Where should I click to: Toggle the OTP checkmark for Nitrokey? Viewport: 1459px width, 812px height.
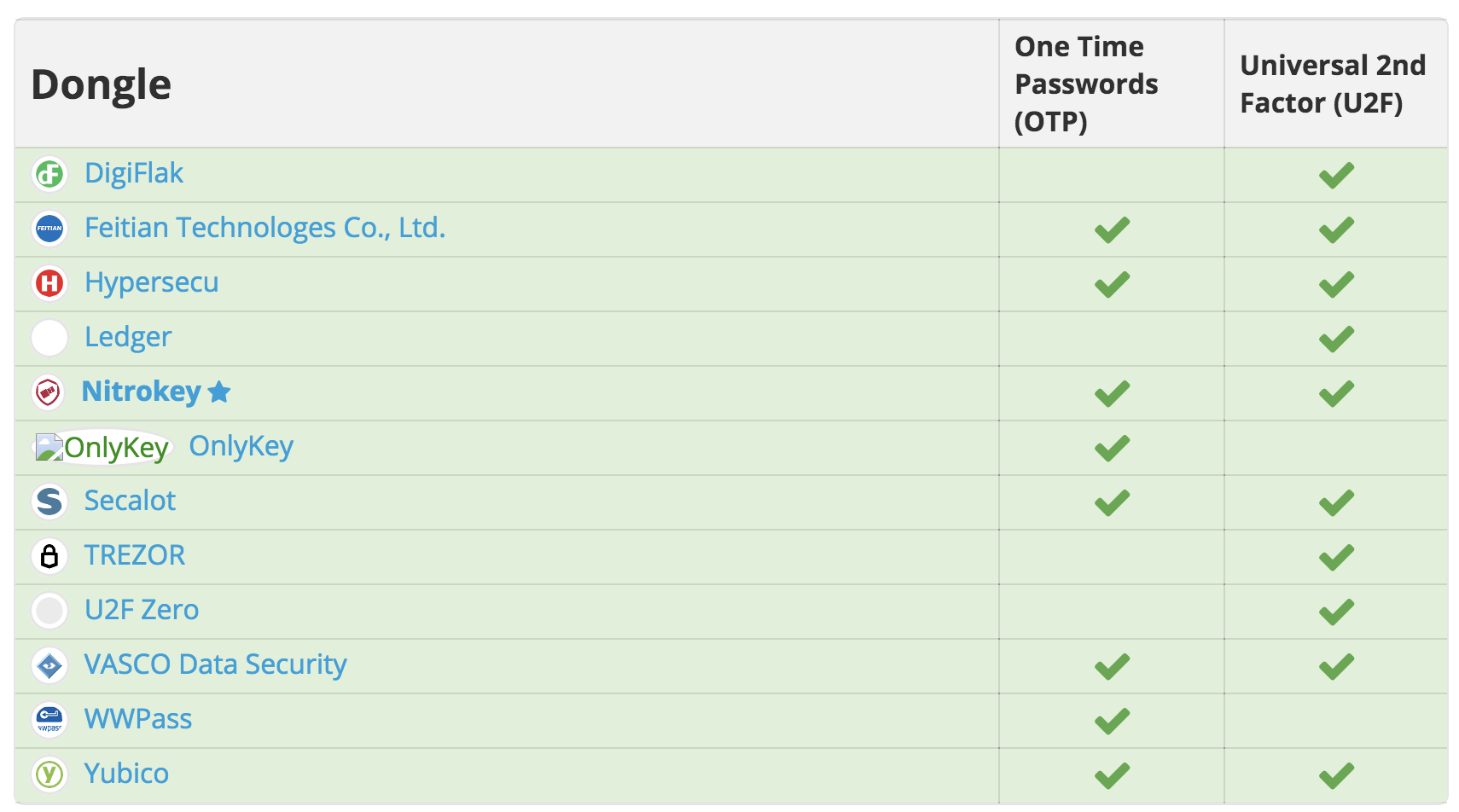(x=1110, y=392)
